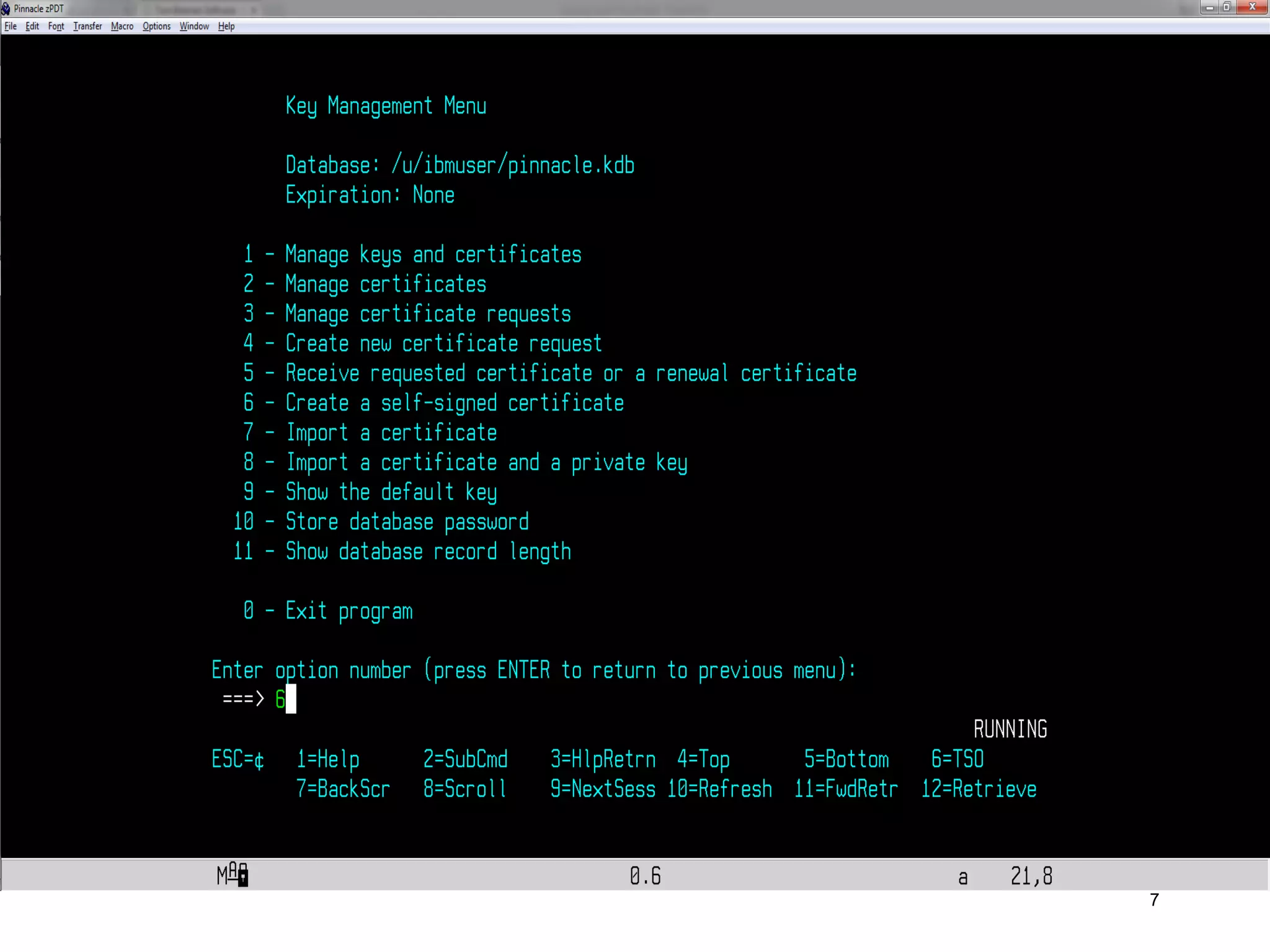Open the Macro menu
Viewport: 1270px width, 952px height.
[122, 26]
